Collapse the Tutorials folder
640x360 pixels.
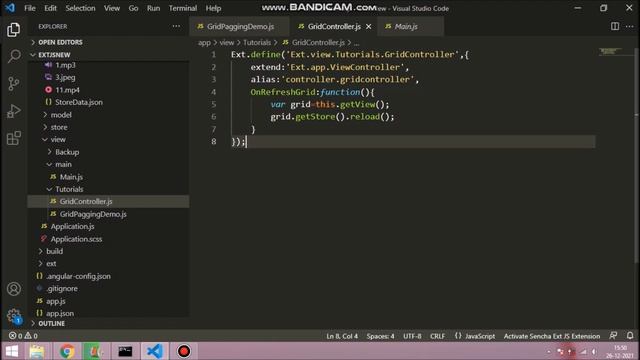[69, 189]
